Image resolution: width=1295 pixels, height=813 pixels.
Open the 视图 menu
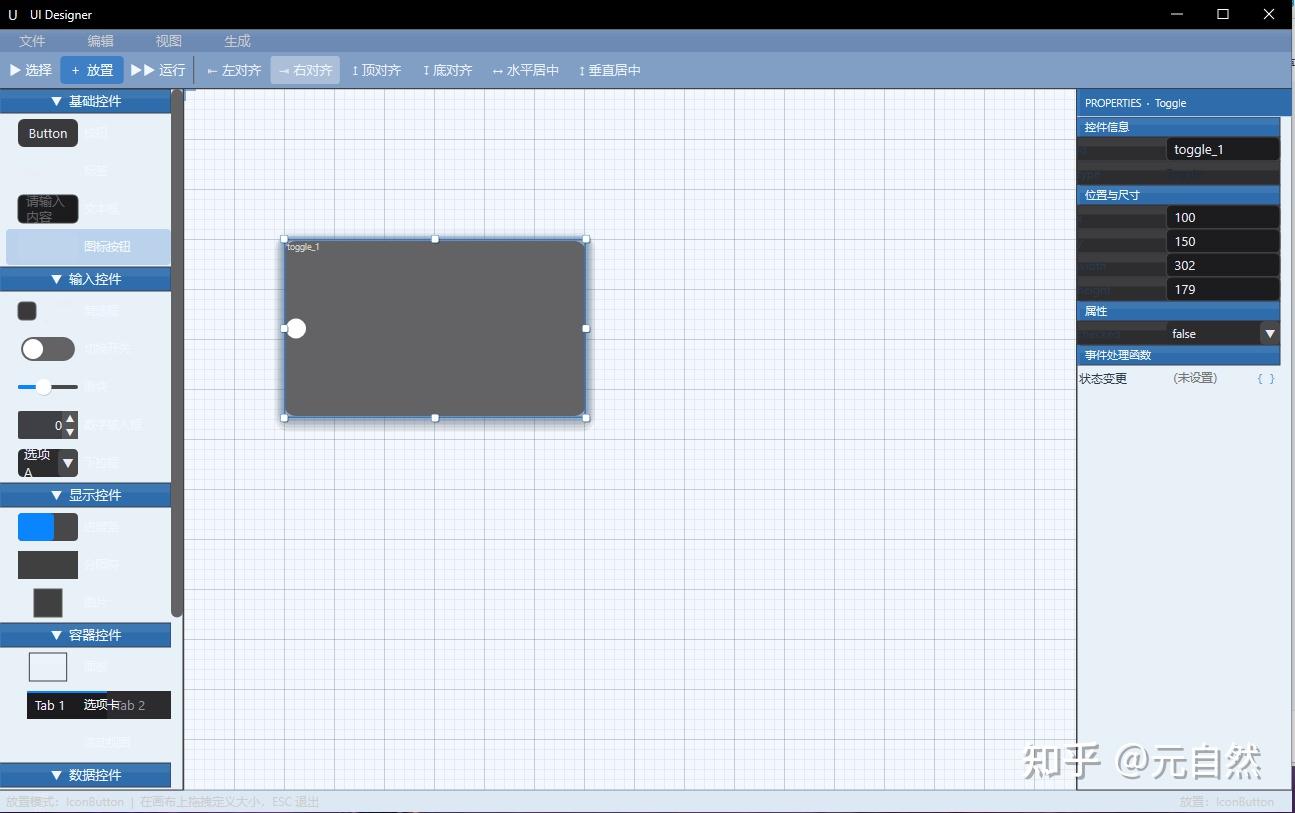169,41
